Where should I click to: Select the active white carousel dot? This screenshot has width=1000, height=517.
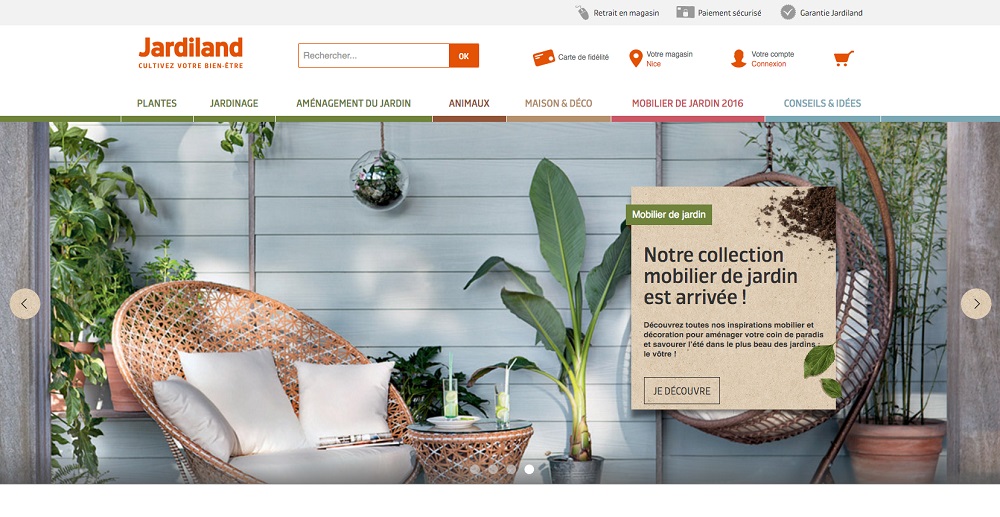[529, 469]
